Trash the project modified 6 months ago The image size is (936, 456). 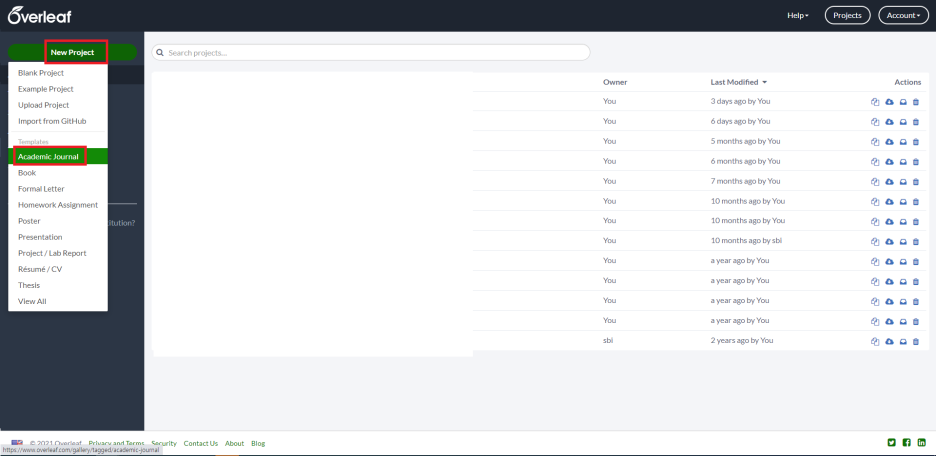click(916, 162)
